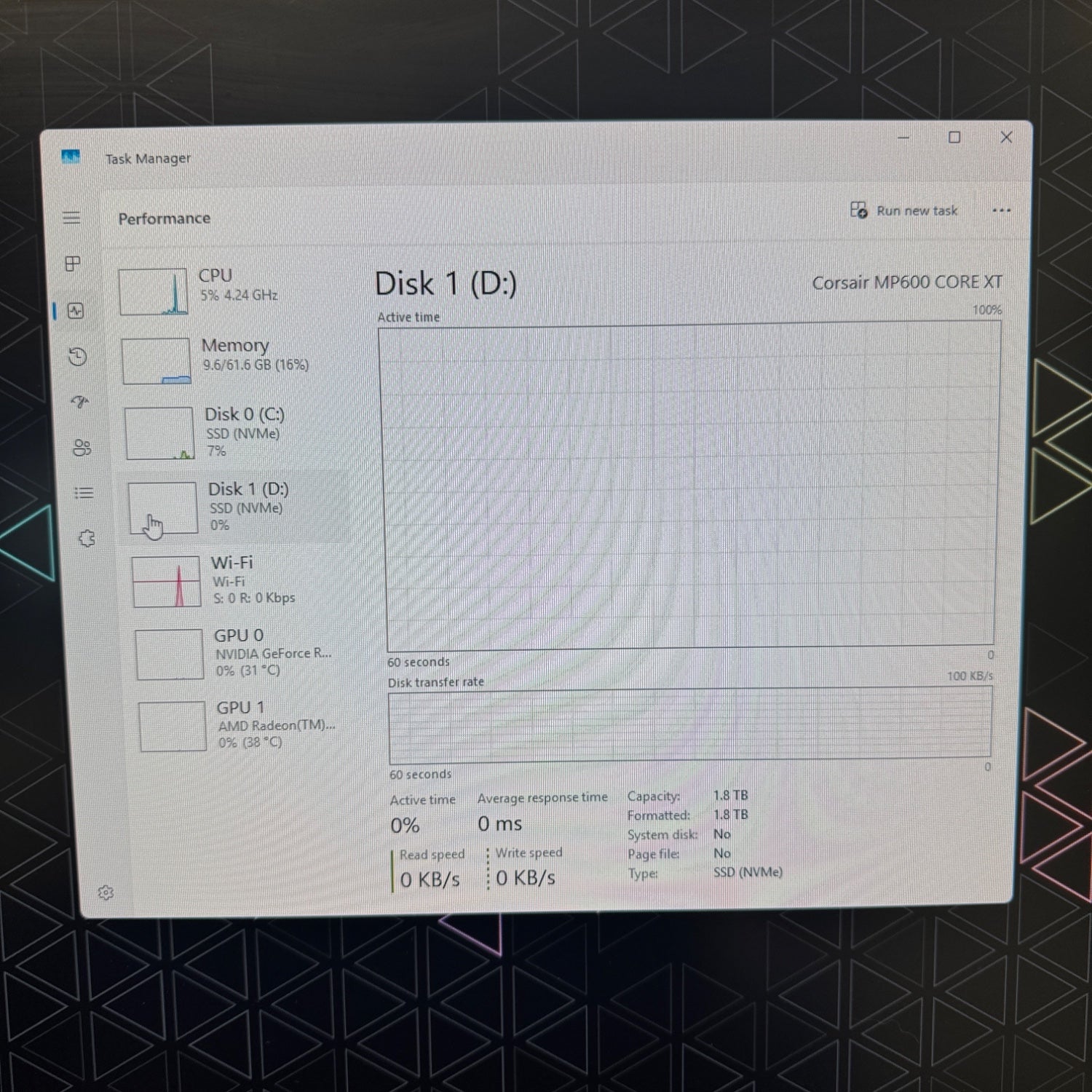Screen dimensions: 1092x1092
Task: Open Task Manager Settings gear
Action: click(106, 892)
